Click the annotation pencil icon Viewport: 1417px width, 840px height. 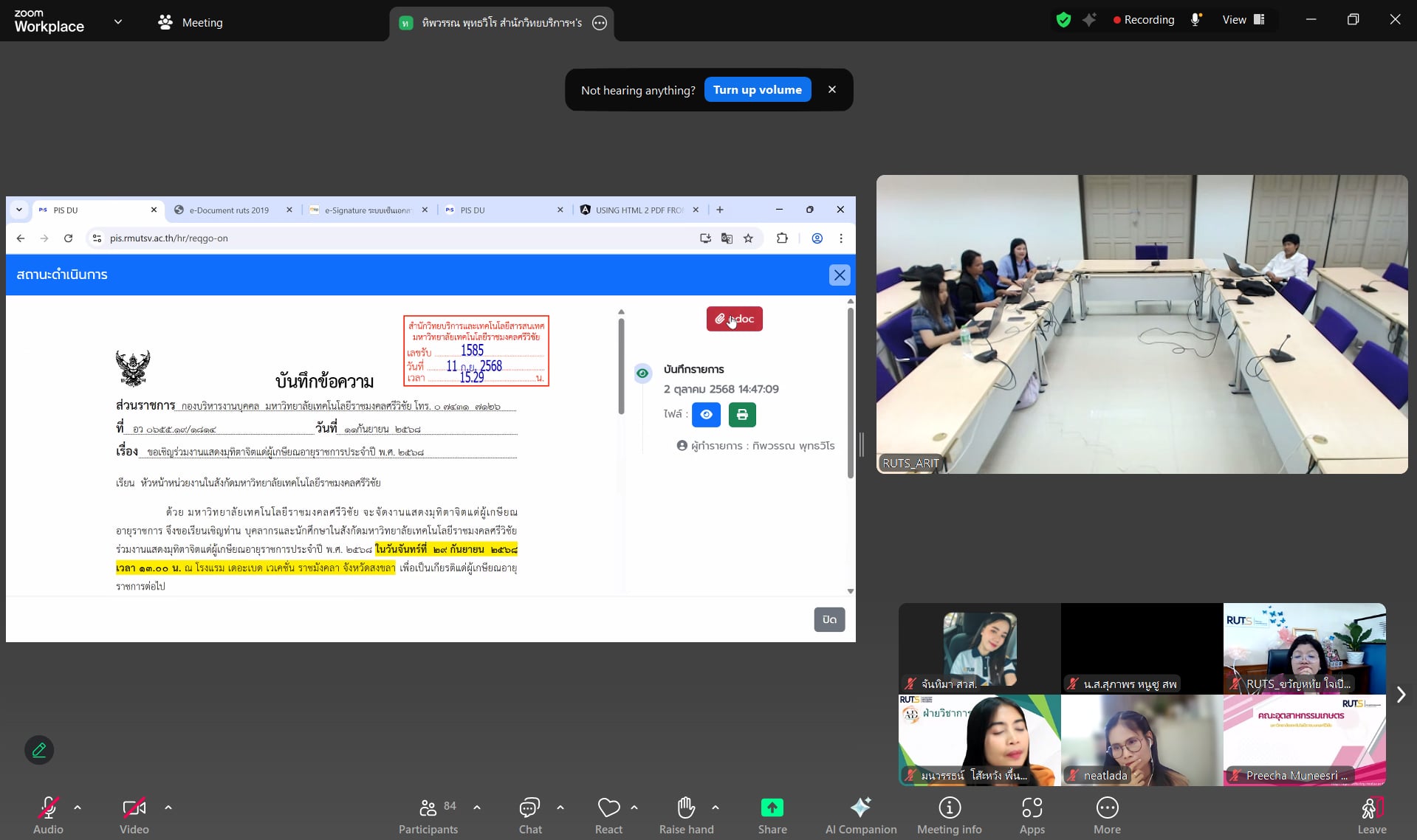[39, 750]
